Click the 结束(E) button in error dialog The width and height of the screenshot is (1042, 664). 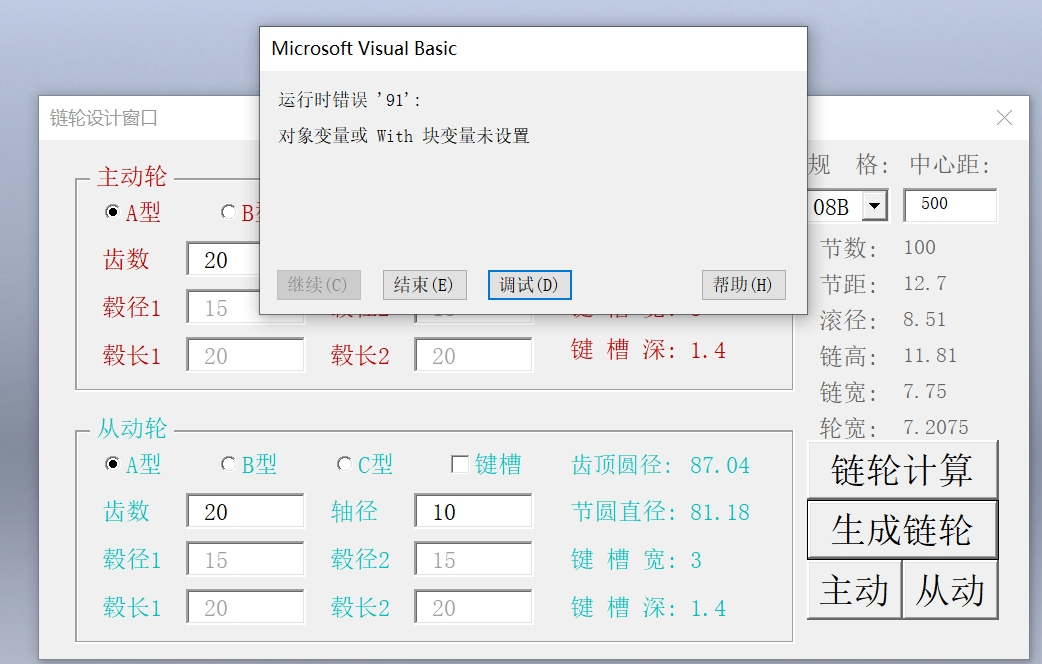pyautogui.click(x=425, y=285)
